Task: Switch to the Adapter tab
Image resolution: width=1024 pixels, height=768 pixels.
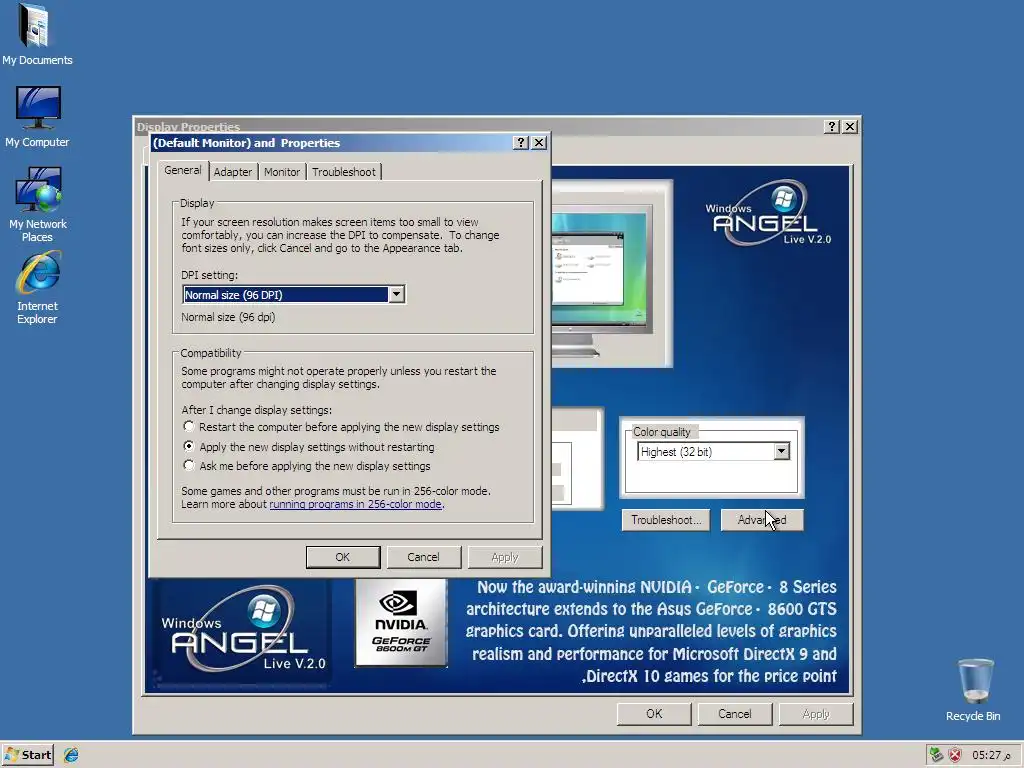Action: coord(233,172)
